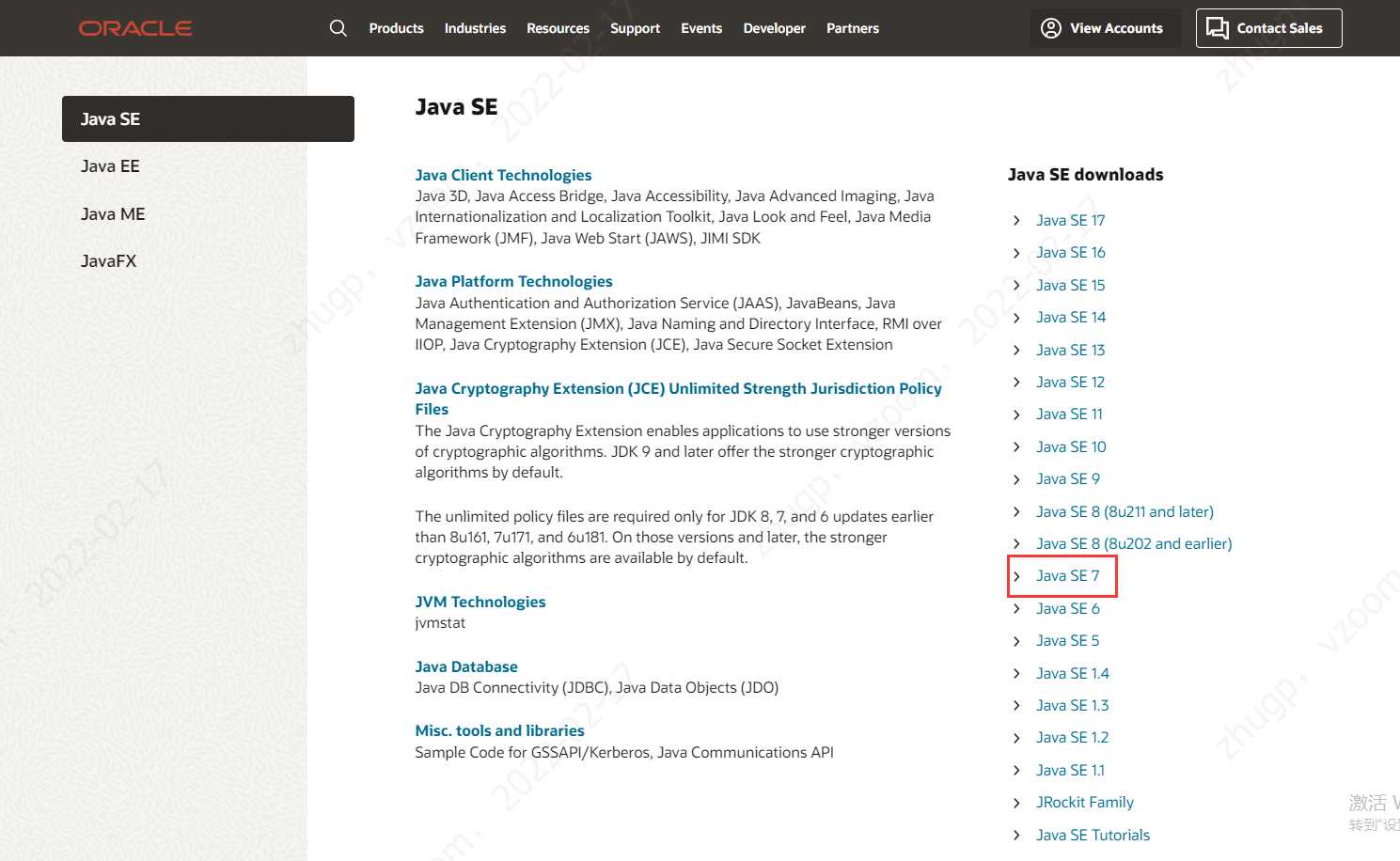The height and width of the screenshot is (861, 1400).
Task: Click the Contact Sales chat icon
Action: click(x=1218, y=28)
